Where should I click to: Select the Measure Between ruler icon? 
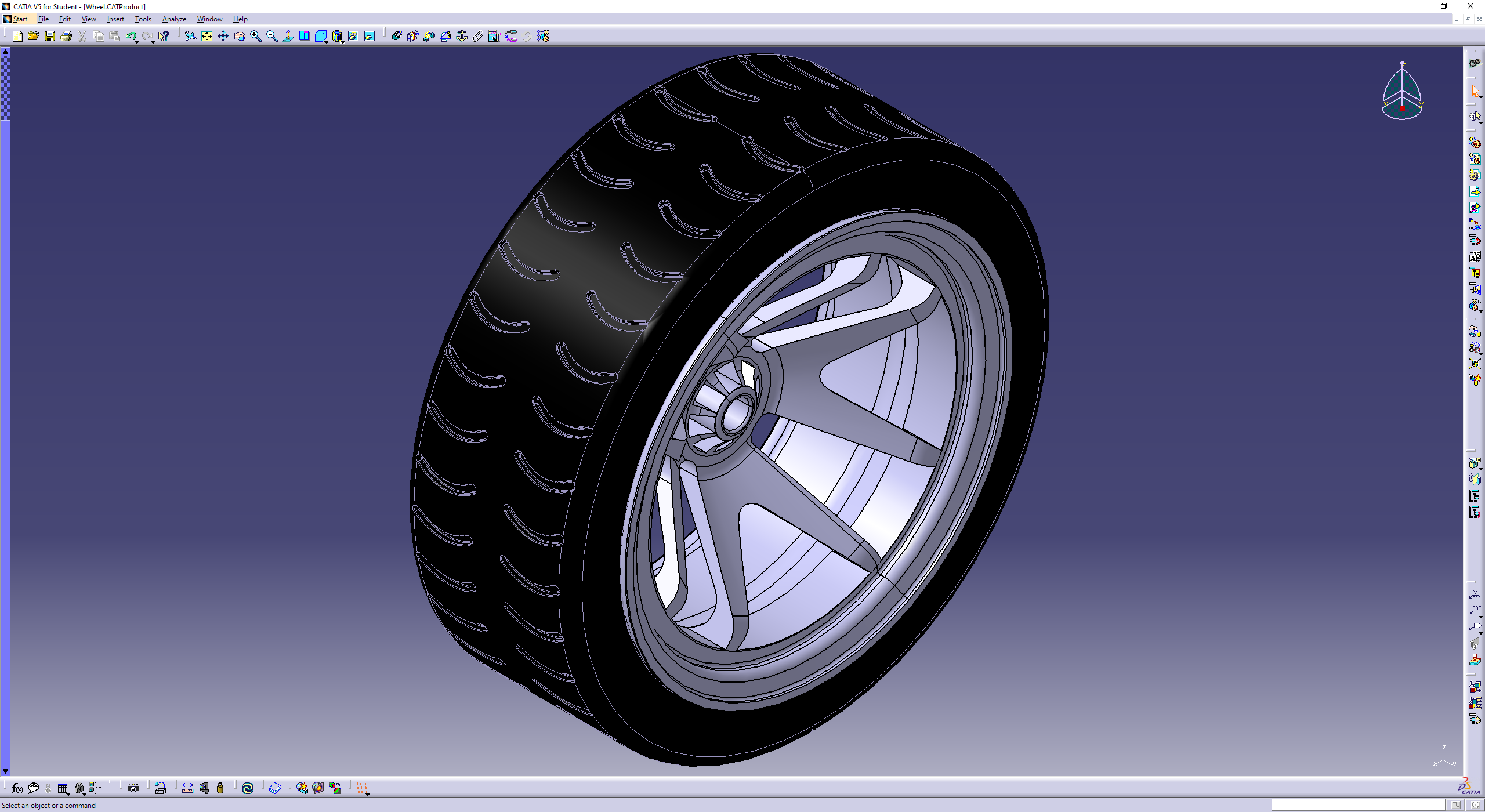click(x=187, y=788)
